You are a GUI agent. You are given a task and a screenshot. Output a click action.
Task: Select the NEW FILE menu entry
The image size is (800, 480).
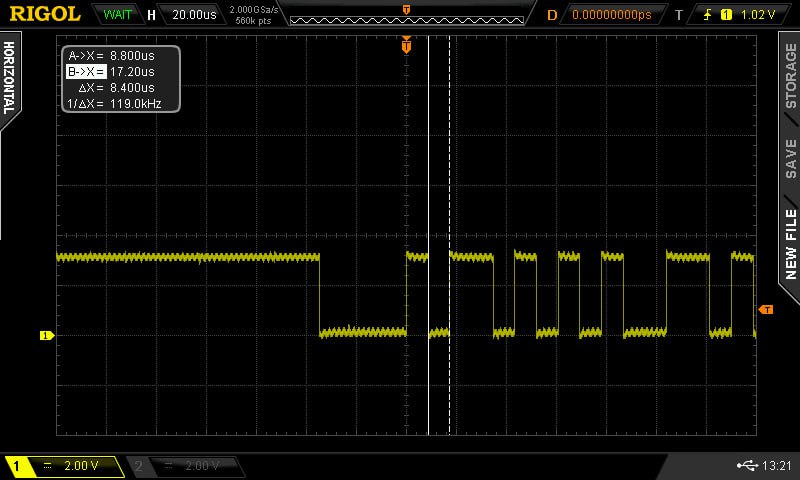[790, 245]
